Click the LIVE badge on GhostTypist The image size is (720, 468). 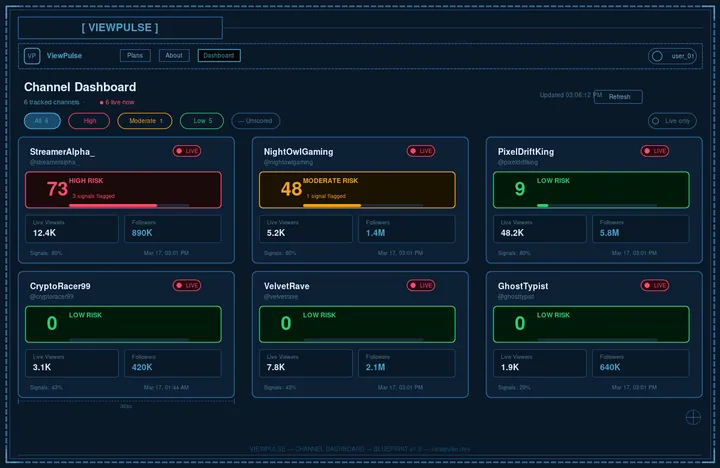click(655, 285)
